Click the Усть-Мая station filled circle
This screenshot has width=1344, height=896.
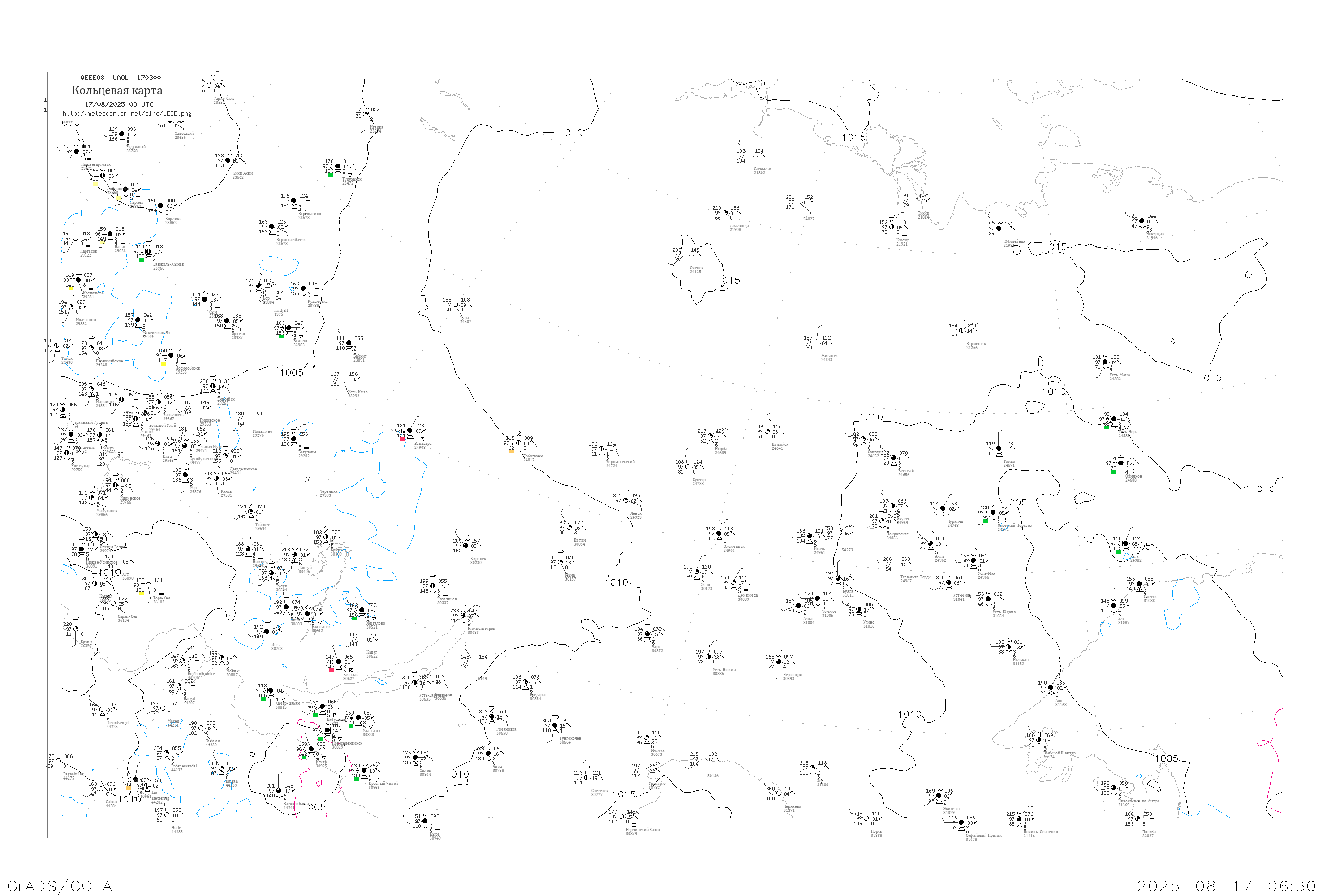click(x=974, y=560)
